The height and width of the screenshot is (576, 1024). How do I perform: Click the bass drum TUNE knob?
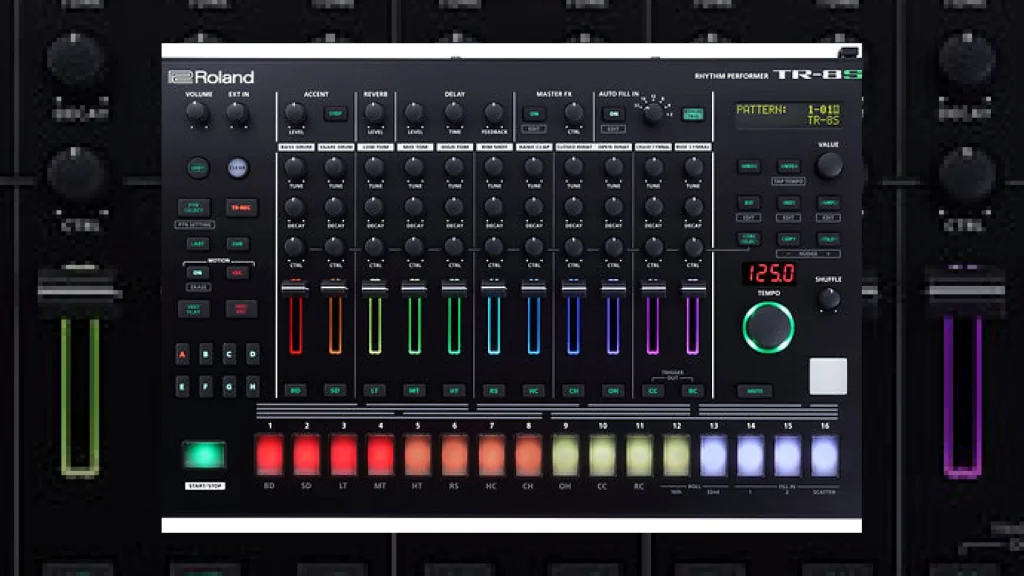click(x=295, y=168)
